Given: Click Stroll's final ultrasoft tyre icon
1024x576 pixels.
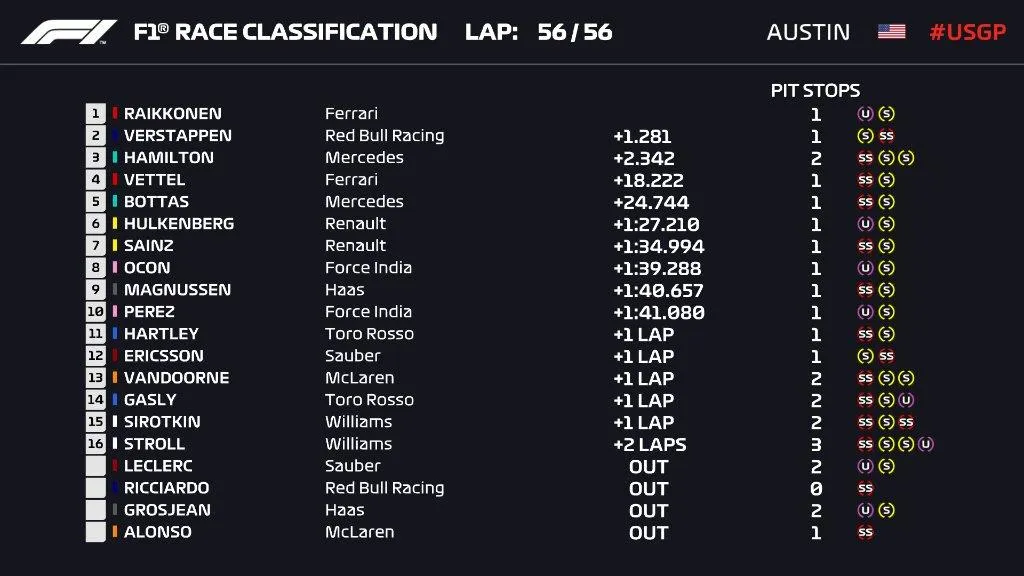Looking at the screenshot, I should coord(925,444).
